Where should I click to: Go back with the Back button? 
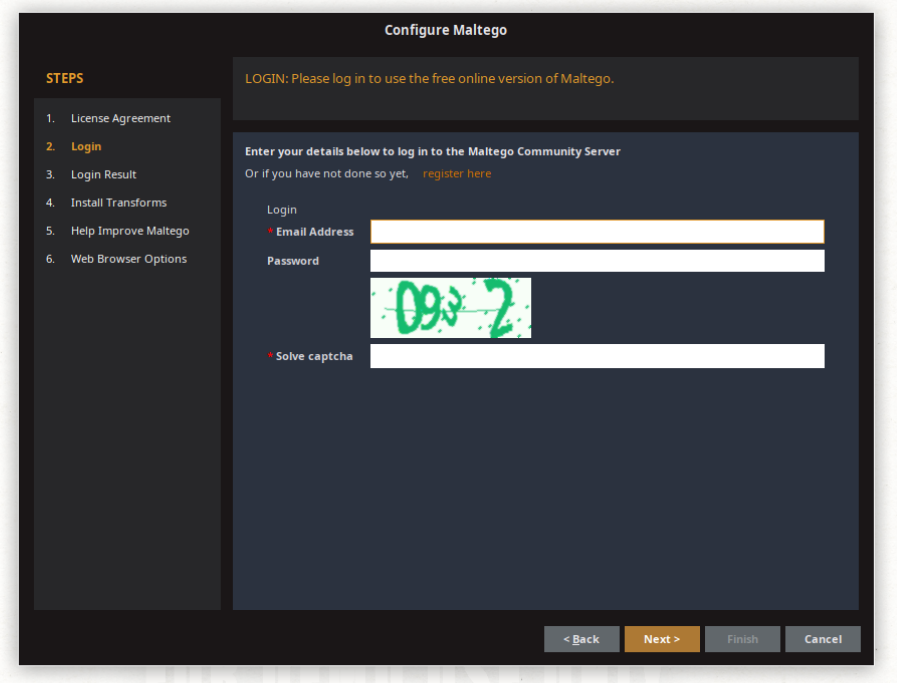581,639
